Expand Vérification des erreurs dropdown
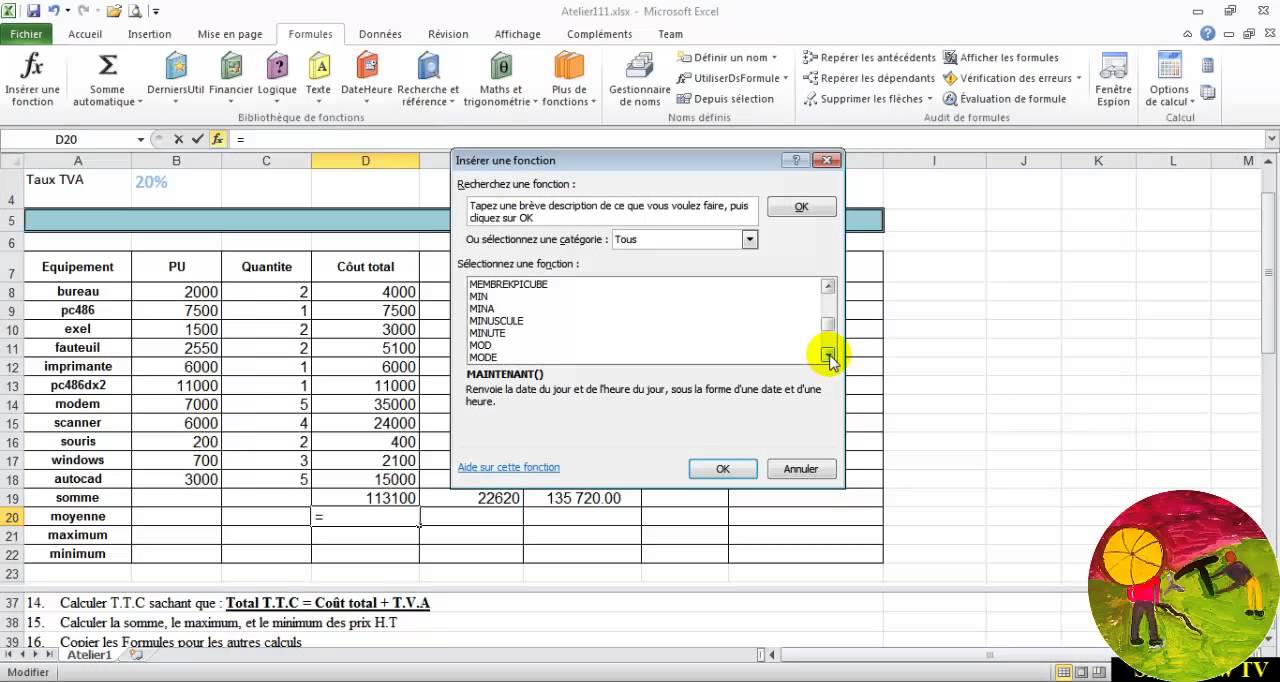 pos(1079,78)
